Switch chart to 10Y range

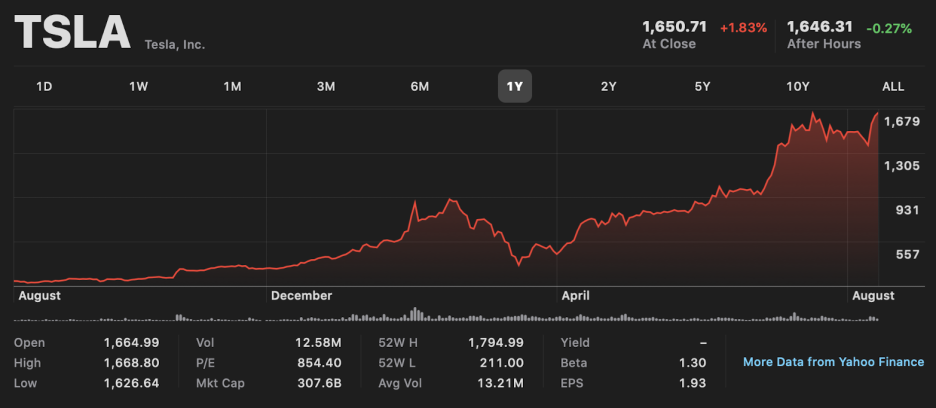(x=798, y=87)
